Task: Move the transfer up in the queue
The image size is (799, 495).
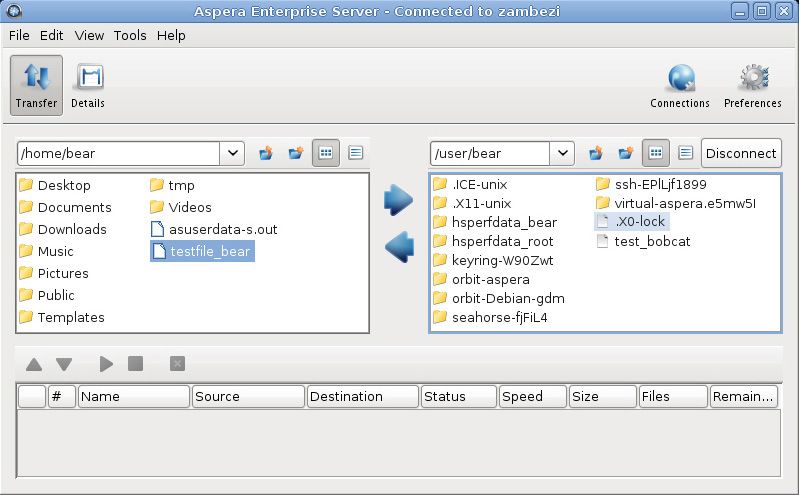Action: click(34, 364)
